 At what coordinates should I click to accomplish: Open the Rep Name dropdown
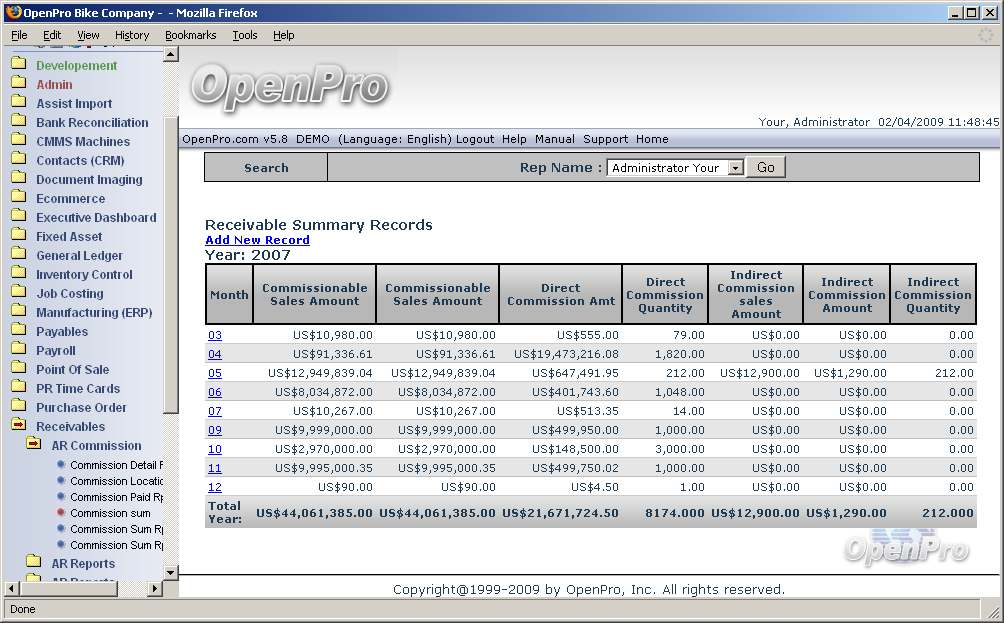735,168
